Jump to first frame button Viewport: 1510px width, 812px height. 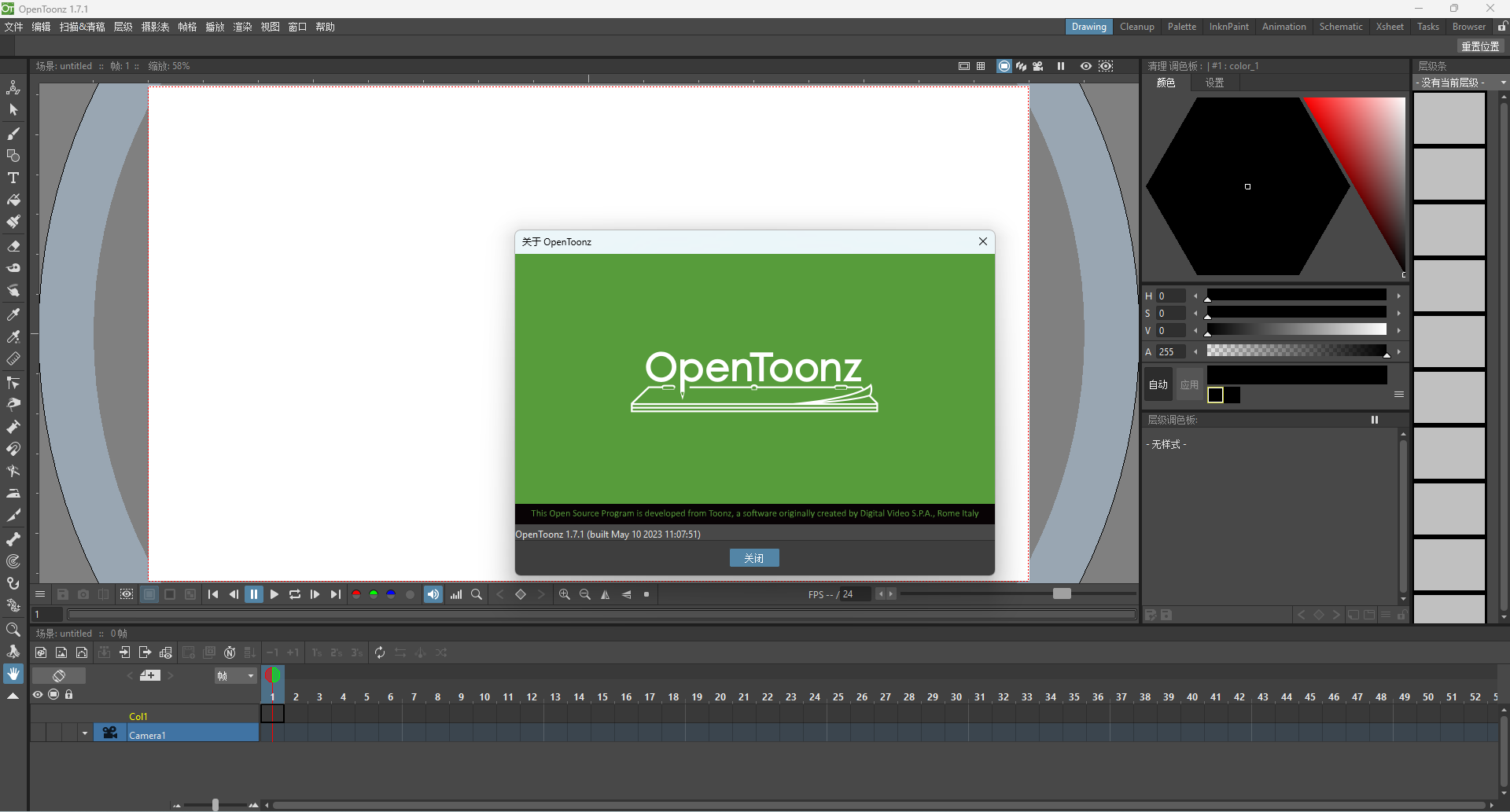(x=213, y=594)
